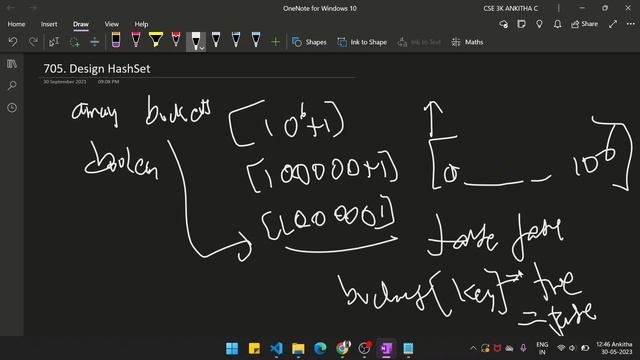Click the lightbulb Tell Me icon
This screenshot has width=640, height=360.
click(539, 24)
